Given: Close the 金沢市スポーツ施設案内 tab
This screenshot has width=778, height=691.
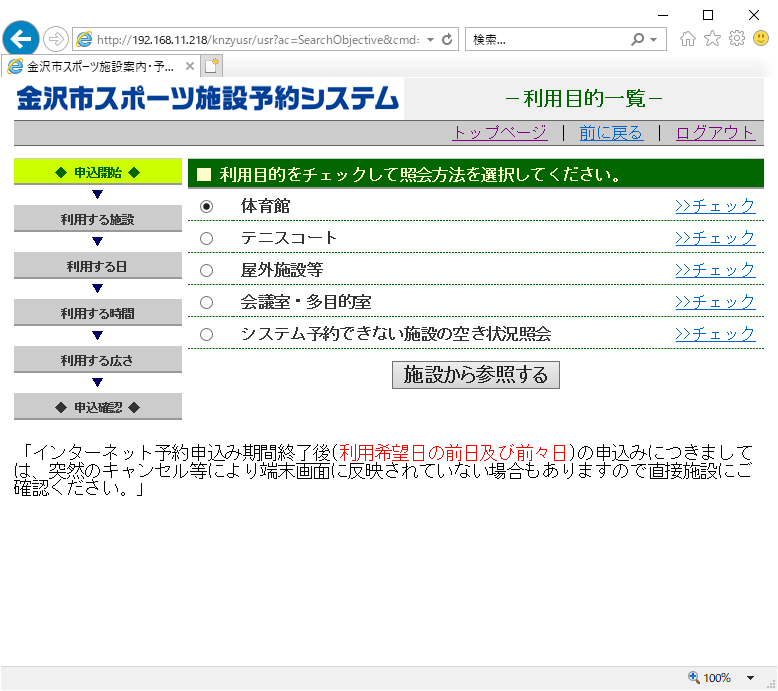Looking at the screenshot, I should click(190, 66).
